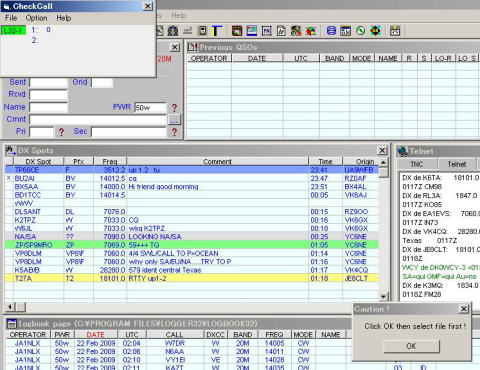Click the DX Spots panel icon

10,151
